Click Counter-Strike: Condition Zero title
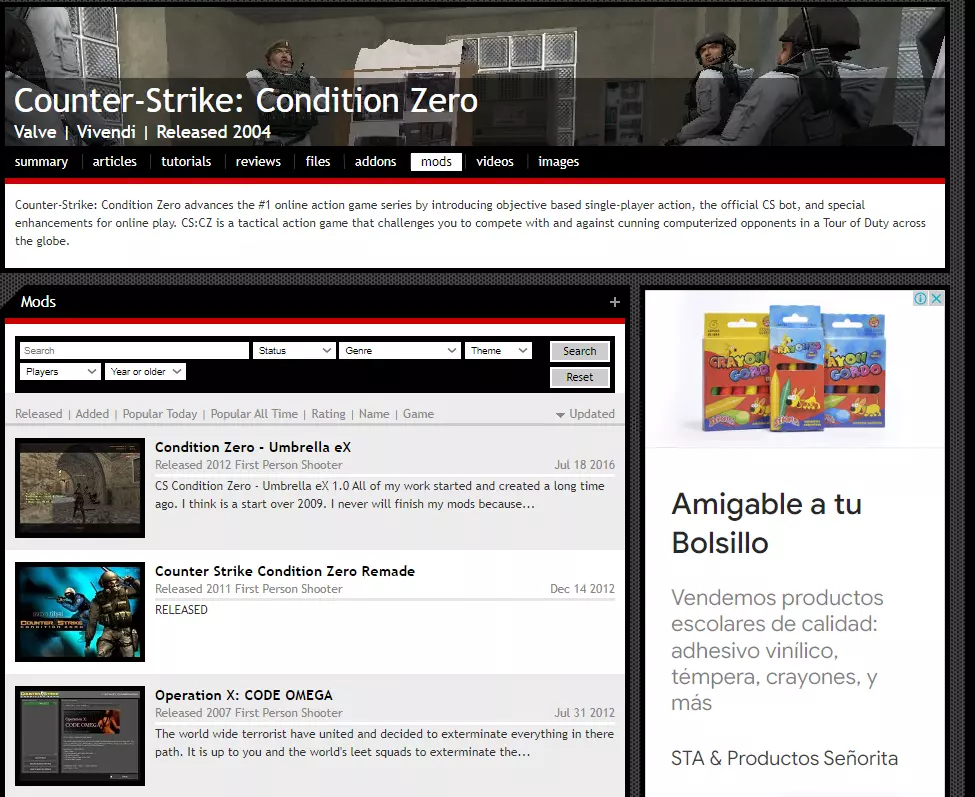The width and height of the screenshot is (975, 797). coord(246,101)
